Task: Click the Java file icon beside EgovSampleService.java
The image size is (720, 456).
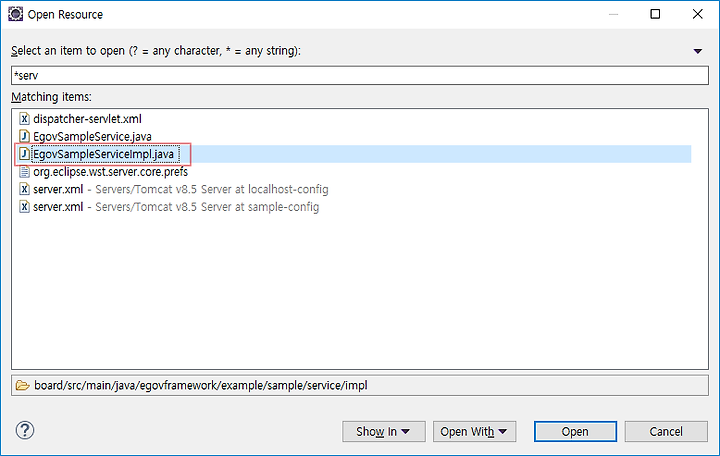Action: pos(24,136)
